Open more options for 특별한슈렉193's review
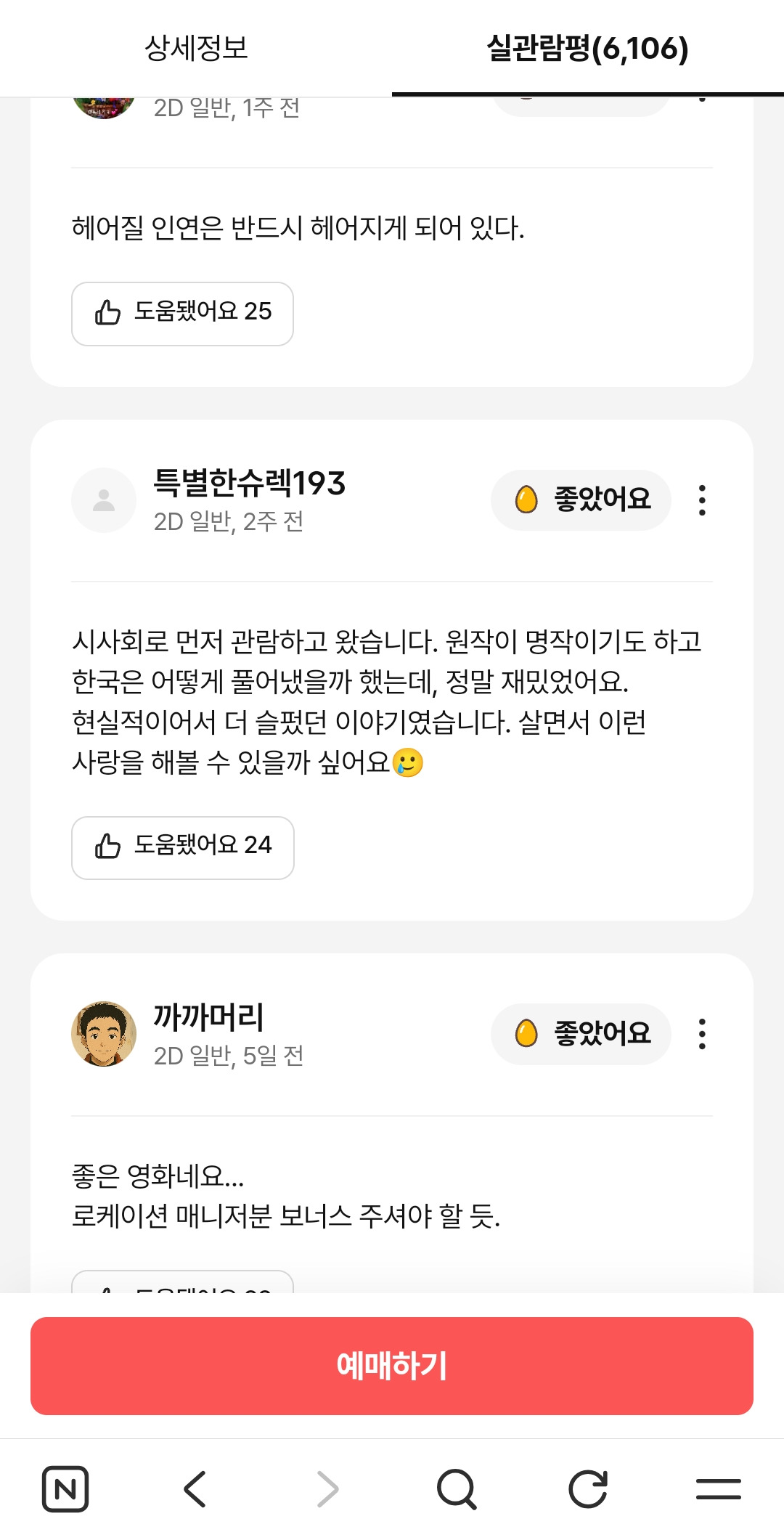784x1540 pixels. (702, 500)
